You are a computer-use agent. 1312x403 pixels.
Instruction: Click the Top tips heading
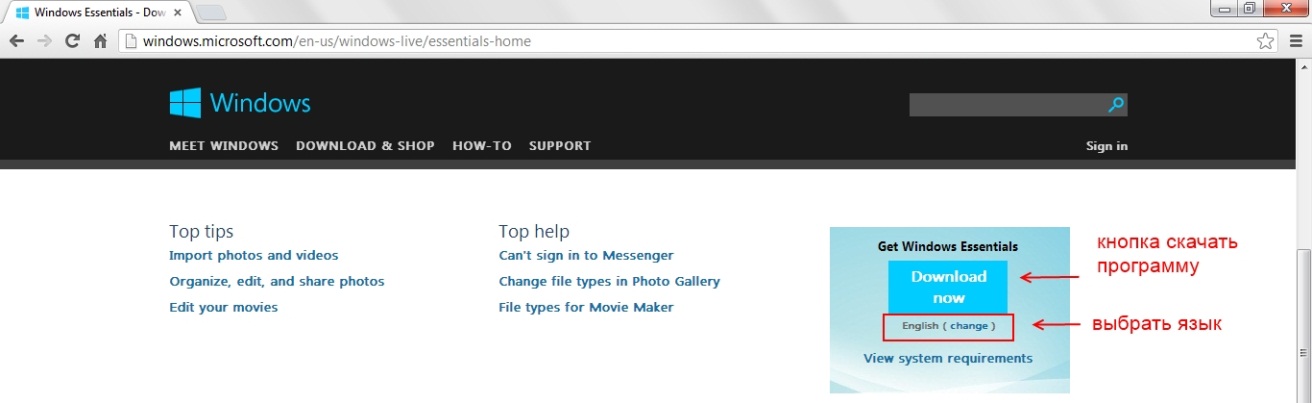201,231
